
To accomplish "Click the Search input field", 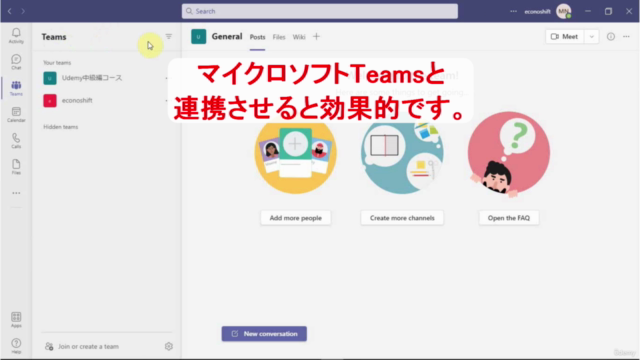I will (x=320, y=11).
